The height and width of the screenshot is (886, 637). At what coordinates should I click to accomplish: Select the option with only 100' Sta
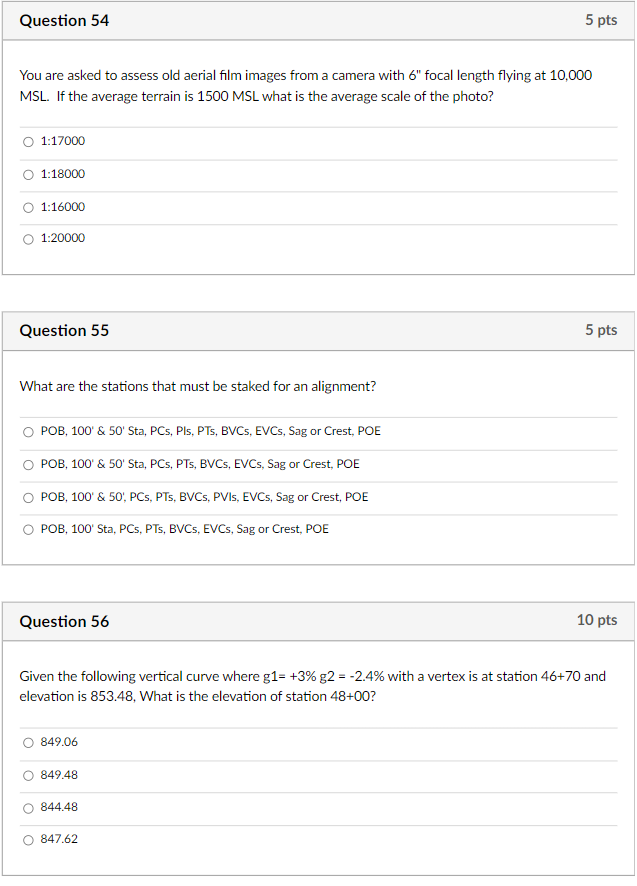29,529
